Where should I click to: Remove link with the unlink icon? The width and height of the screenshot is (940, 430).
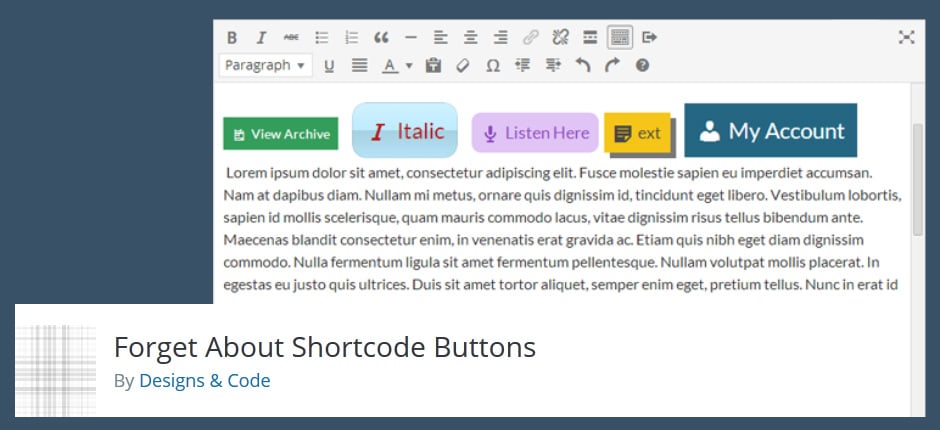[560, 38]
